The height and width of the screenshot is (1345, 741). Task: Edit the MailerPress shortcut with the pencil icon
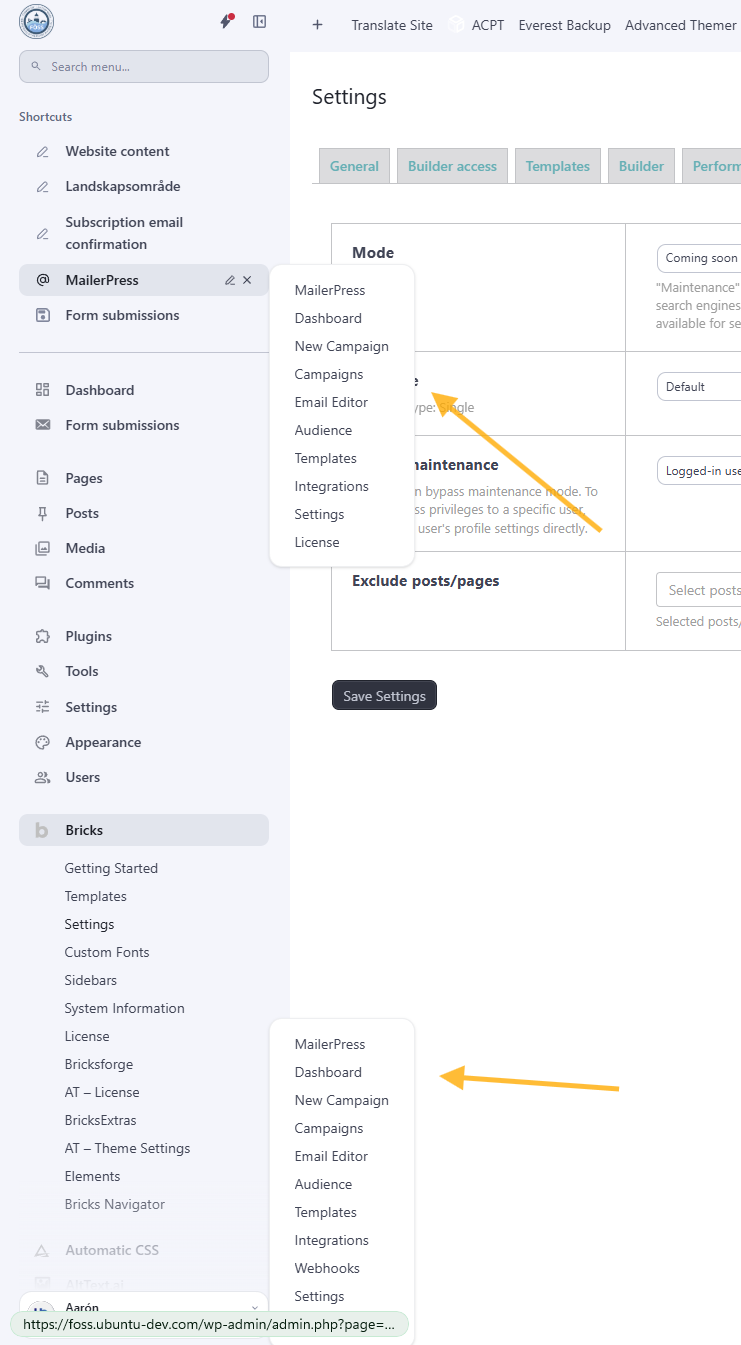point(230,280)
